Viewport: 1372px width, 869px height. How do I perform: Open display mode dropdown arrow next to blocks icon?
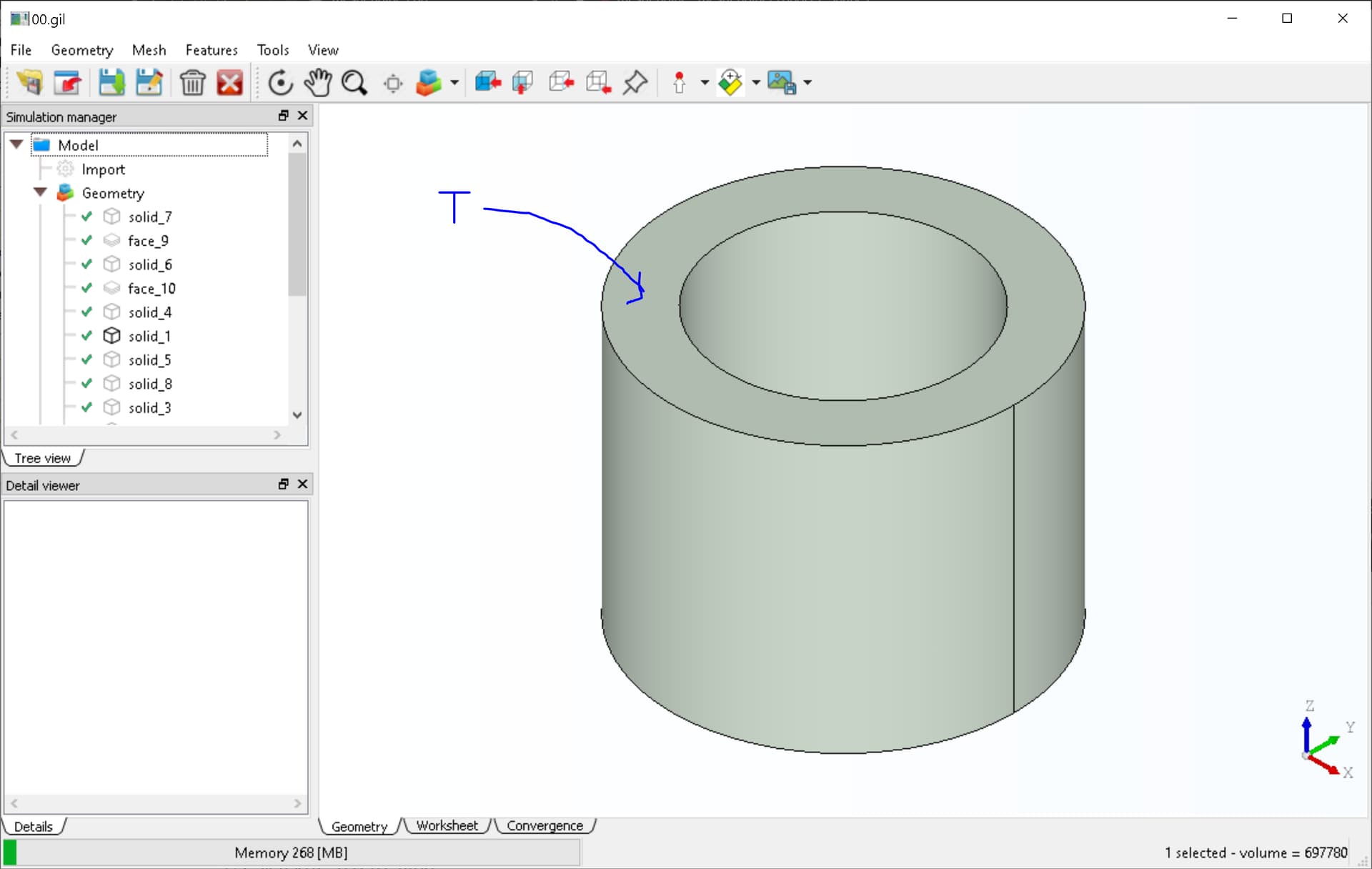[x=454, y=83]
